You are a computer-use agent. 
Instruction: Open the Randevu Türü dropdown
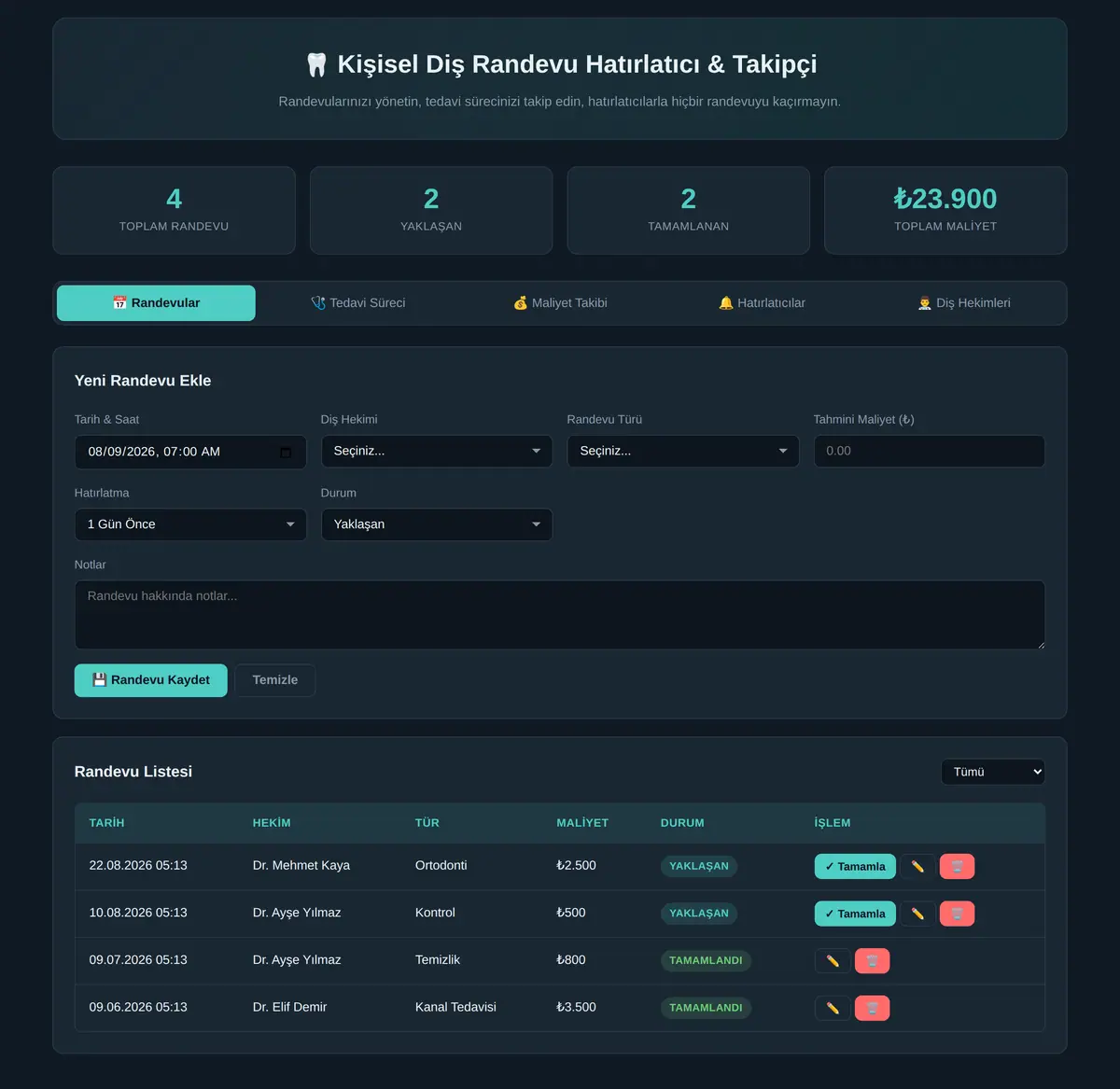[683, 452]
